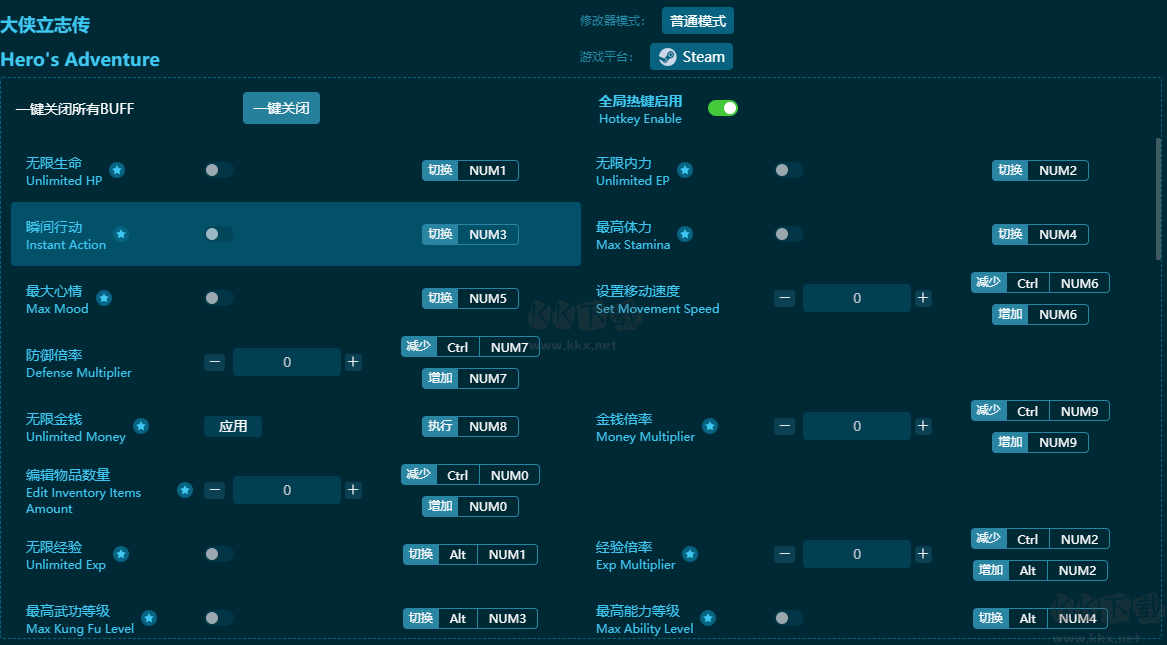
Task: Enable the Unlimited Exp toggle
Action: click(x=219, y=554)
